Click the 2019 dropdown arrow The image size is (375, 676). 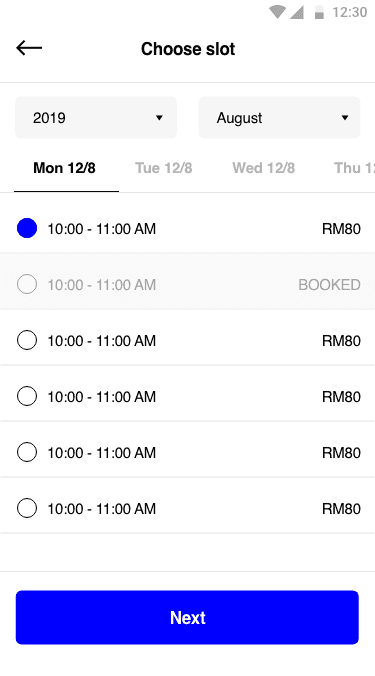[x=159, y=118]
